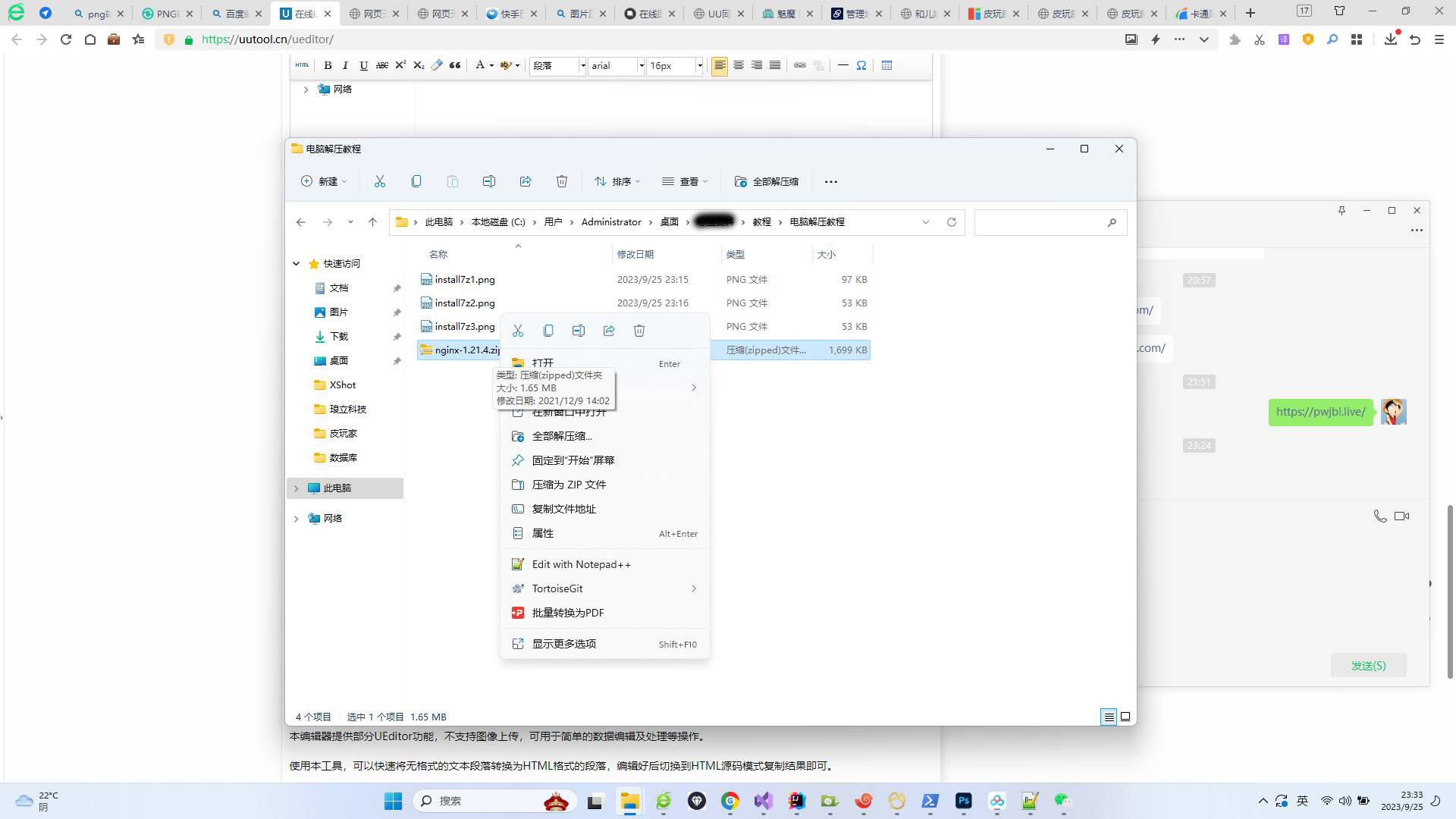Screen dimensions: 1456x819
Task: Click the Explorer toolbar cut icon
Action: click(380, 181)
